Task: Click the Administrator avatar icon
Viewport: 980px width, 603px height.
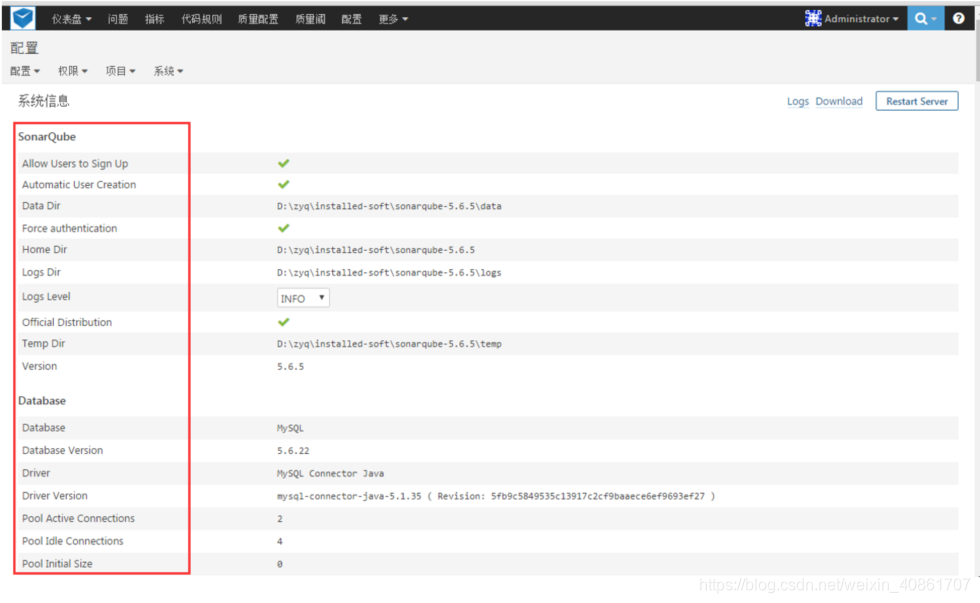Action: (x=812, y=18)
